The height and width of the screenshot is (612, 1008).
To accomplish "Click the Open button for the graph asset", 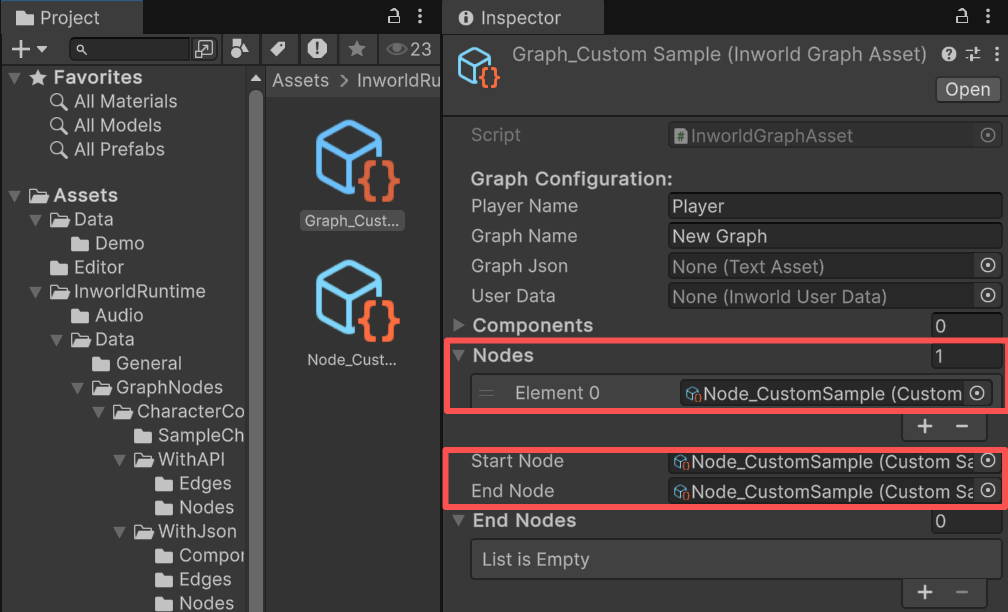I will pyautogui.click(x=966, y=89).
